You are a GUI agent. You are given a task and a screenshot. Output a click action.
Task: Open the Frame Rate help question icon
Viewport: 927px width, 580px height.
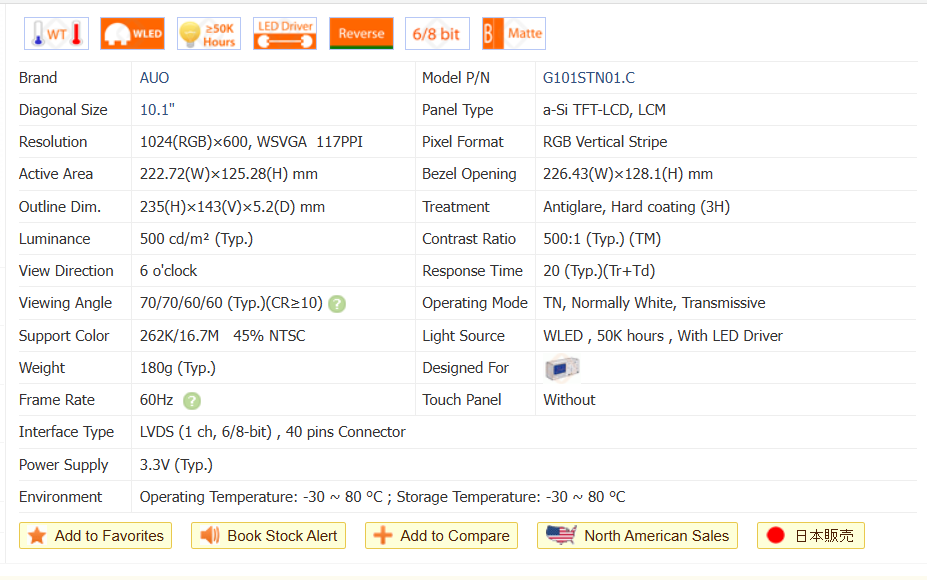192,401
